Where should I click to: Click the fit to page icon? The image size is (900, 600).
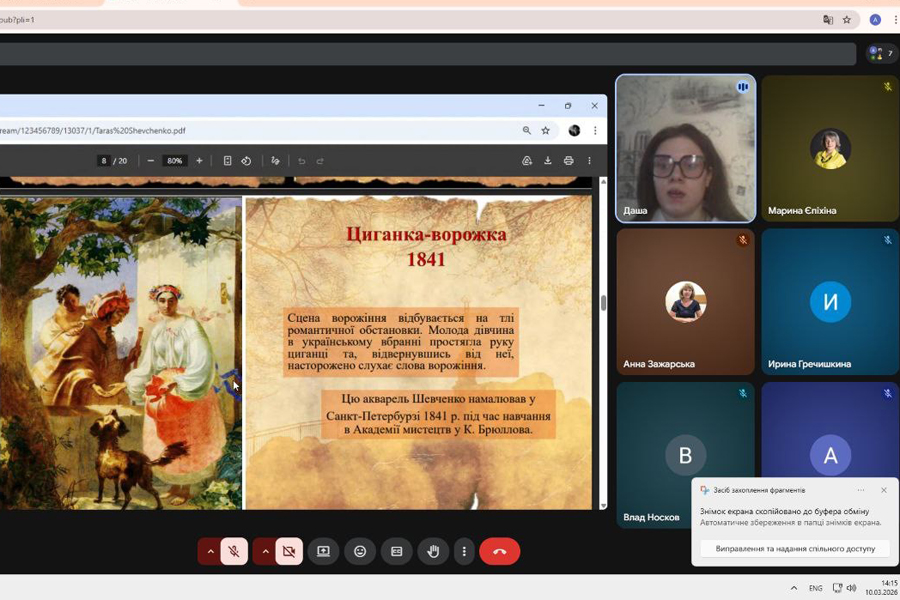(x=228, y=161)
